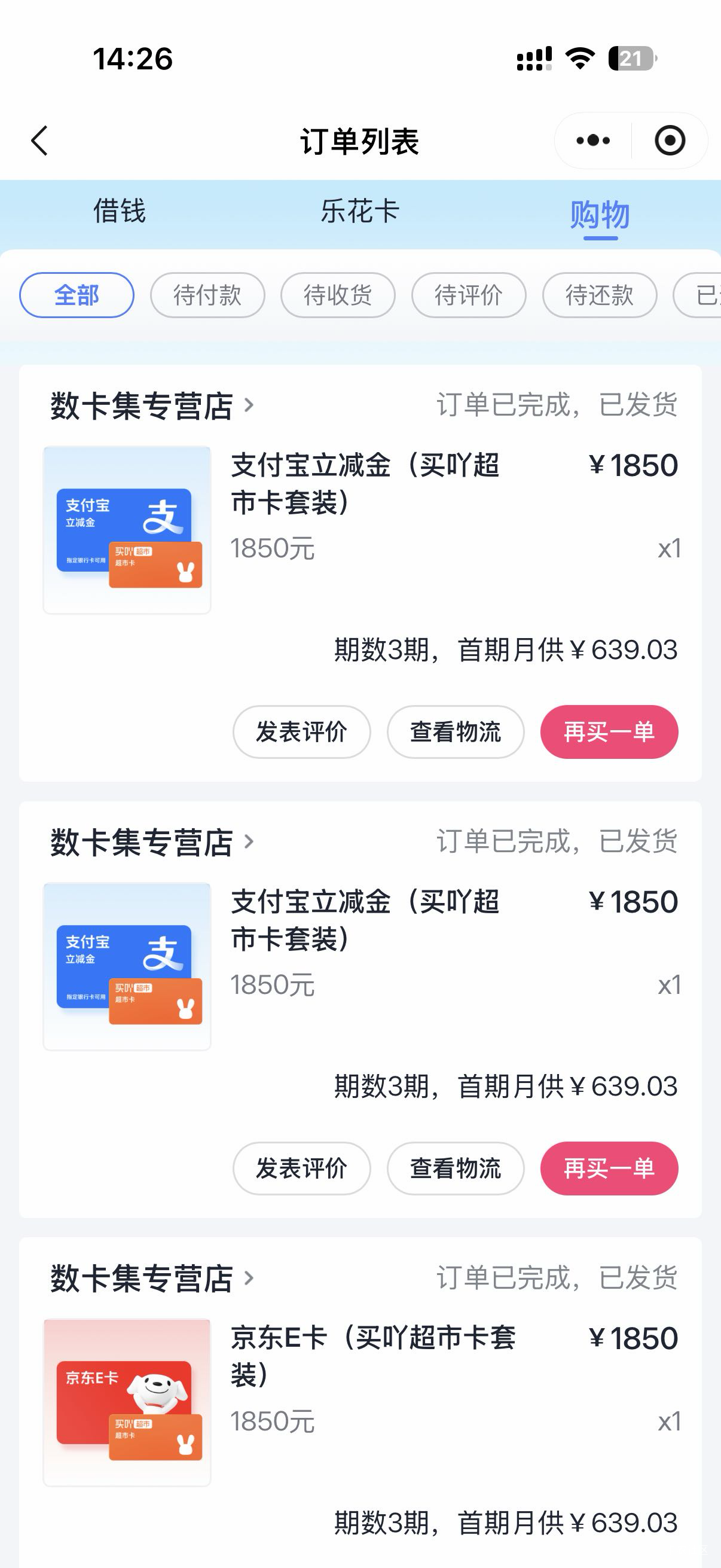Expand first 数卡集专营店 store chevron
This screenshot has height=1568, width=721.
248,405
